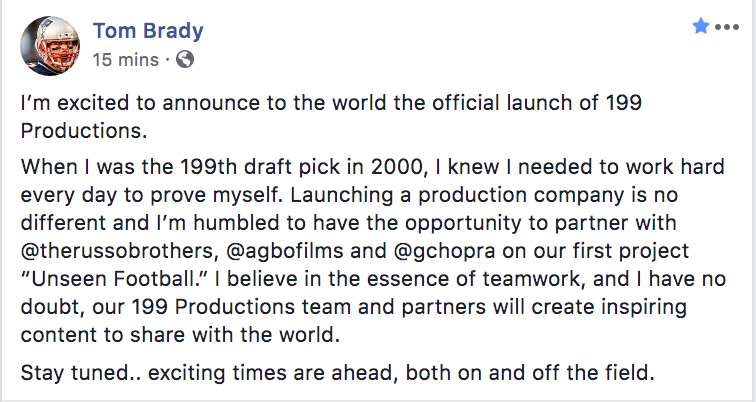Click the globe public privacy icon
Viewport: 756px width, 402px height.
tap(184, 59)
